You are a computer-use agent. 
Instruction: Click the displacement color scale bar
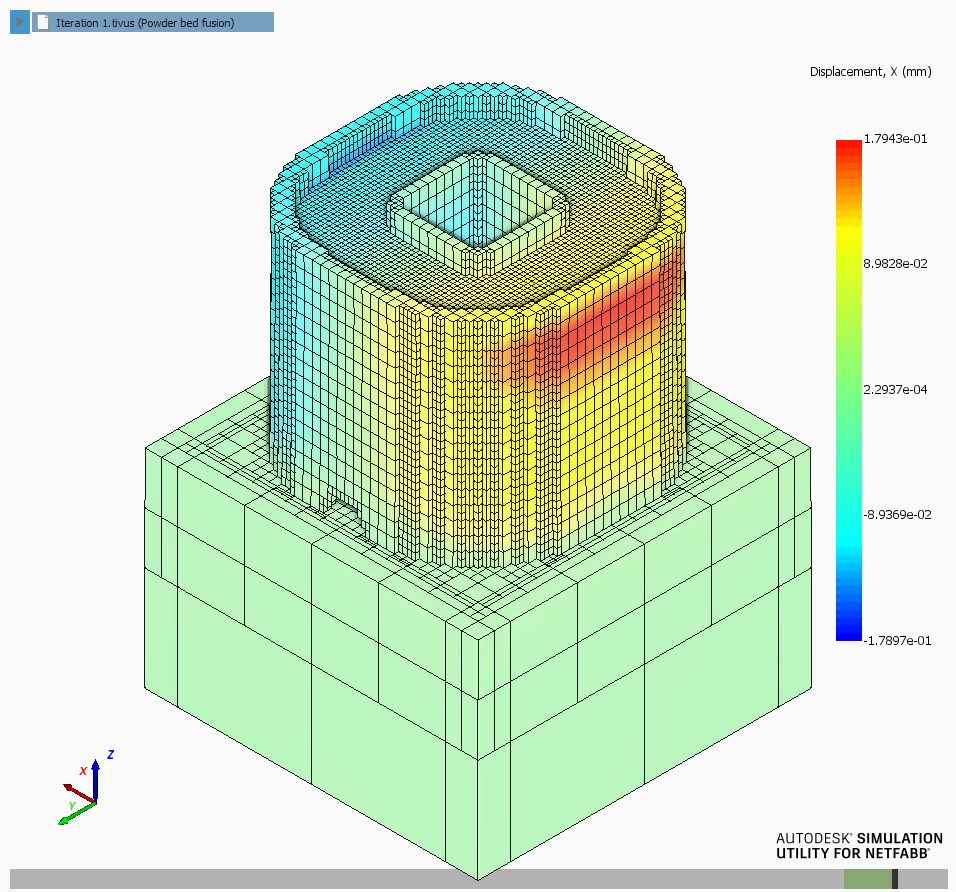849,390
